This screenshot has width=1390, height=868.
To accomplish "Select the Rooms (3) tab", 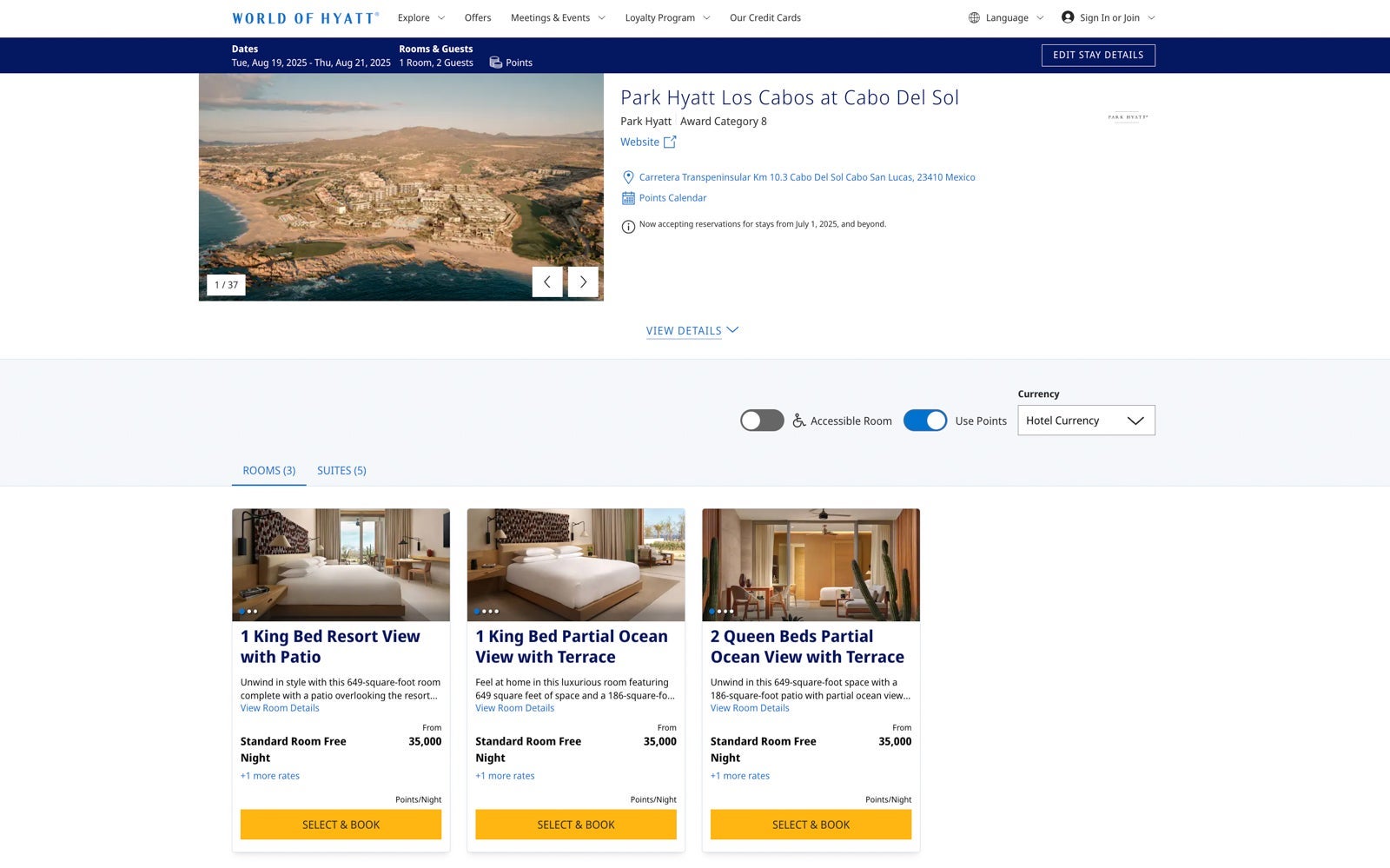I will tap(269, 471).
